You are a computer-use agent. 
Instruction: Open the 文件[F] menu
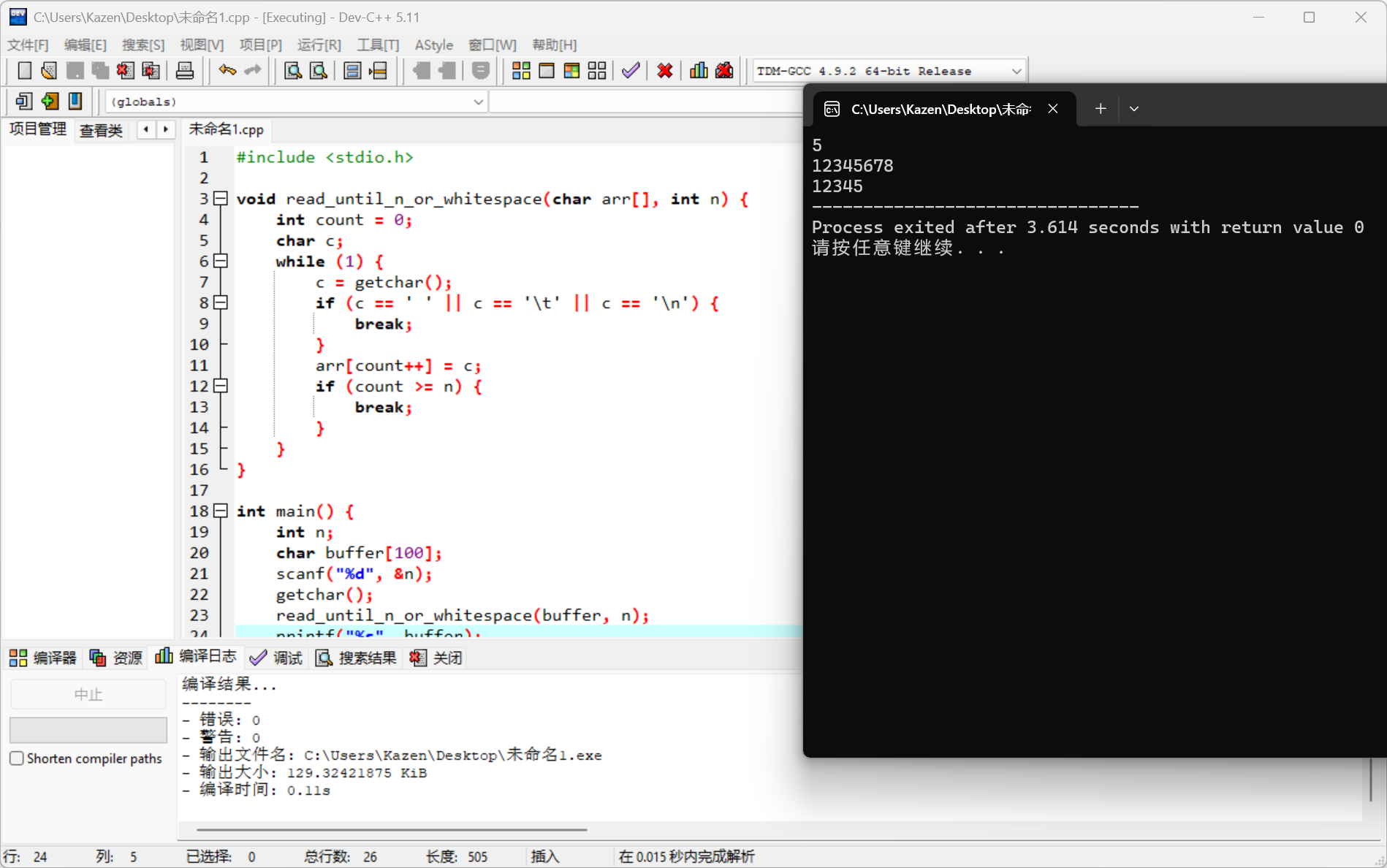tap(28, 45)
